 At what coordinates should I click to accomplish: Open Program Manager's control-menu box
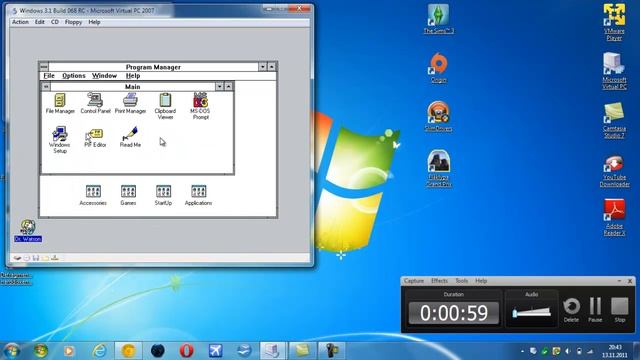pyautogui.click(x=44, y=67)
